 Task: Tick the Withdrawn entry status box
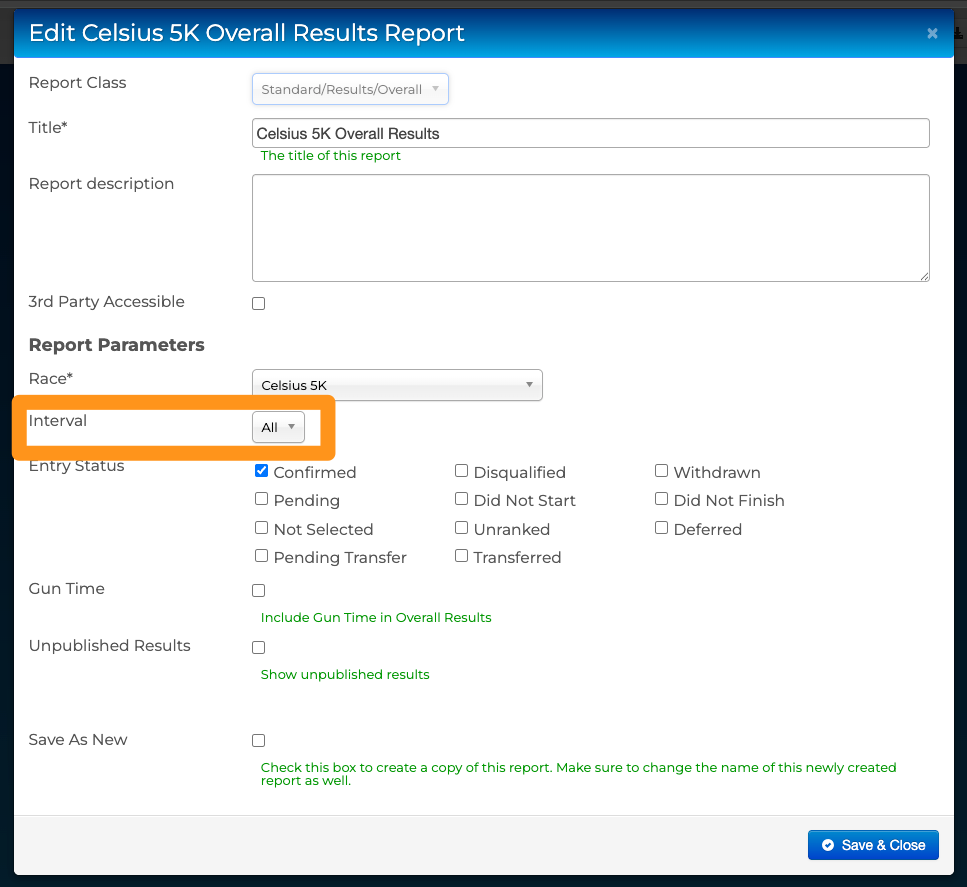pos(662,471)
